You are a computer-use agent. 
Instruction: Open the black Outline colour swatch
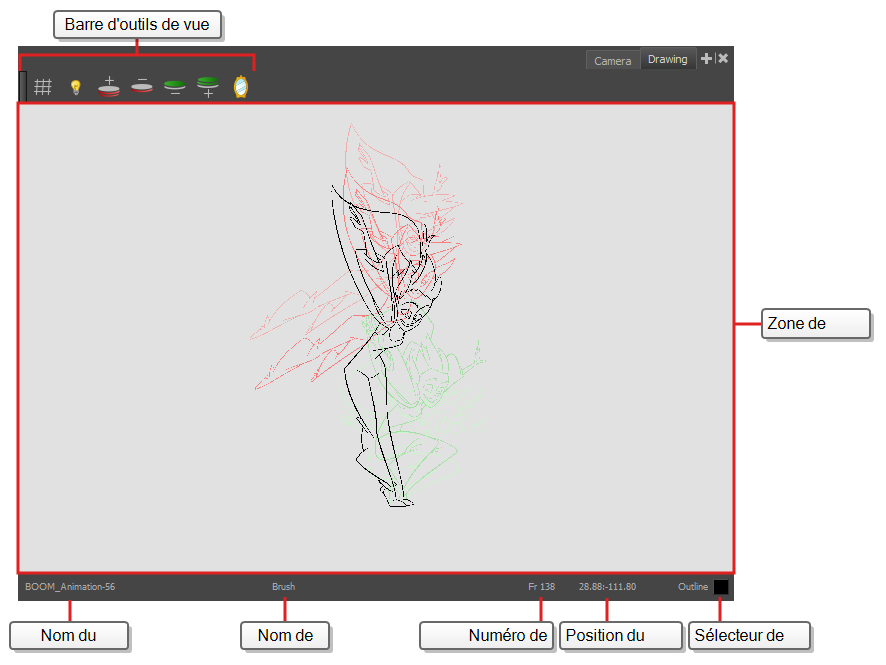(720, 587)
